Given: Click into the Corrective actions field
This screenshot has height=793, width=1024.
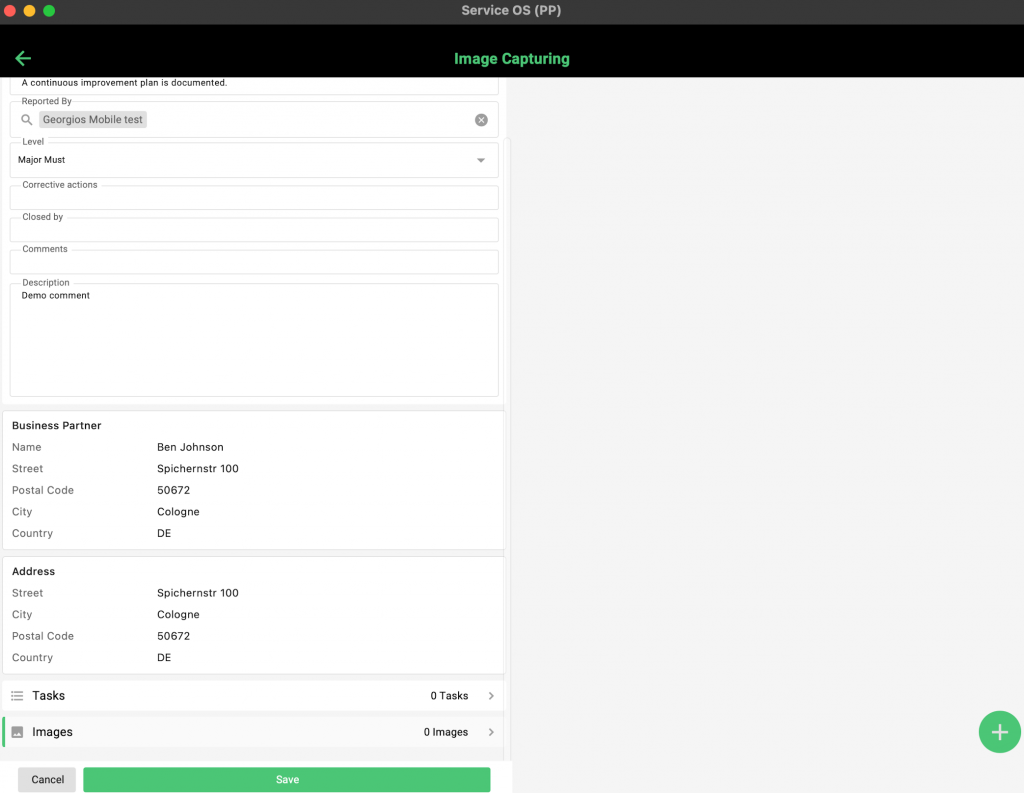Looking at the screenshot, I should point(254,198).
